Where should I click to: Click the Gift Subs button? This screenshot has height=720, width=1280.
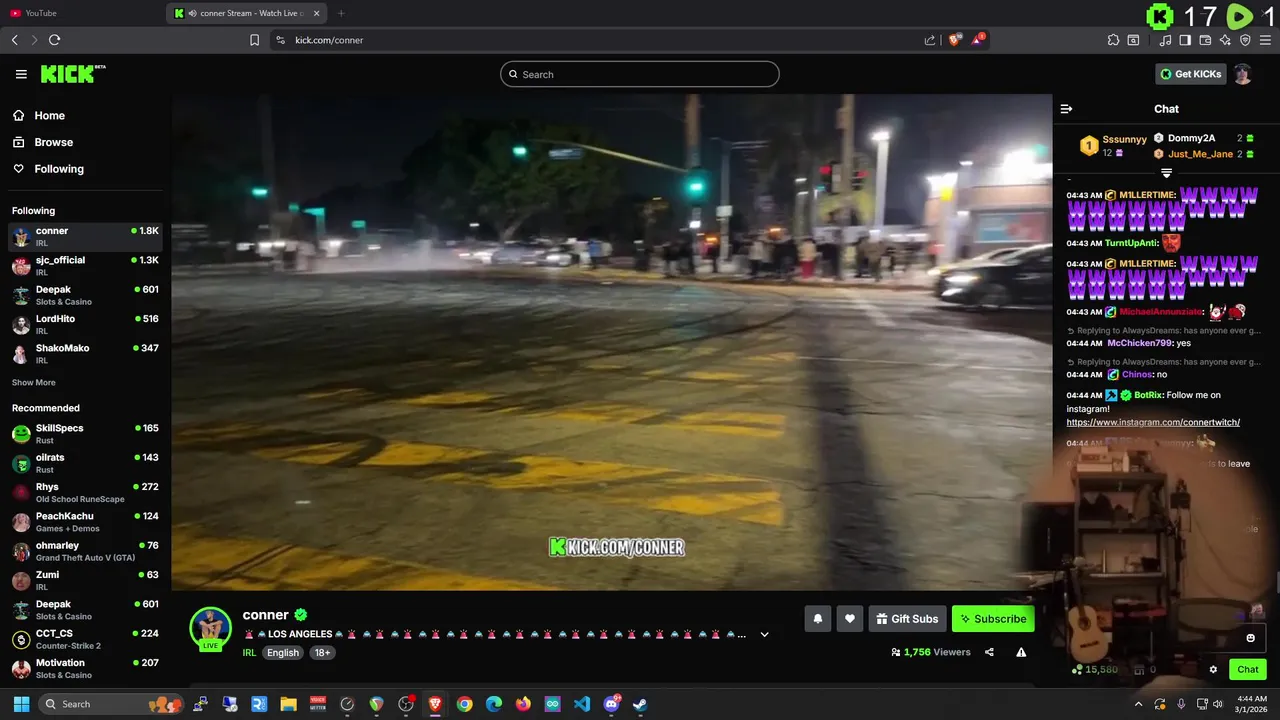pyautogui.click(x=907, y=619)
